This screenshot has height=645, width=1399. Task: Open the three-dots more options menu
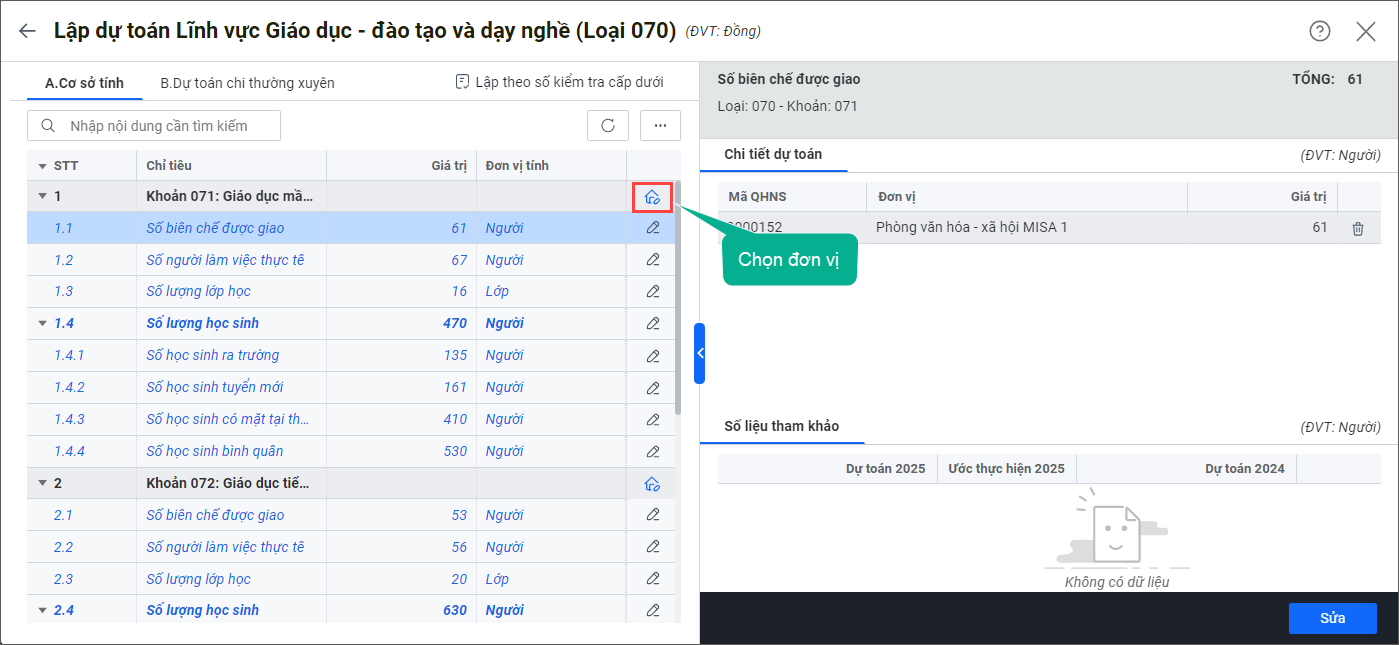pyautogui.click(x=660, y=125)
